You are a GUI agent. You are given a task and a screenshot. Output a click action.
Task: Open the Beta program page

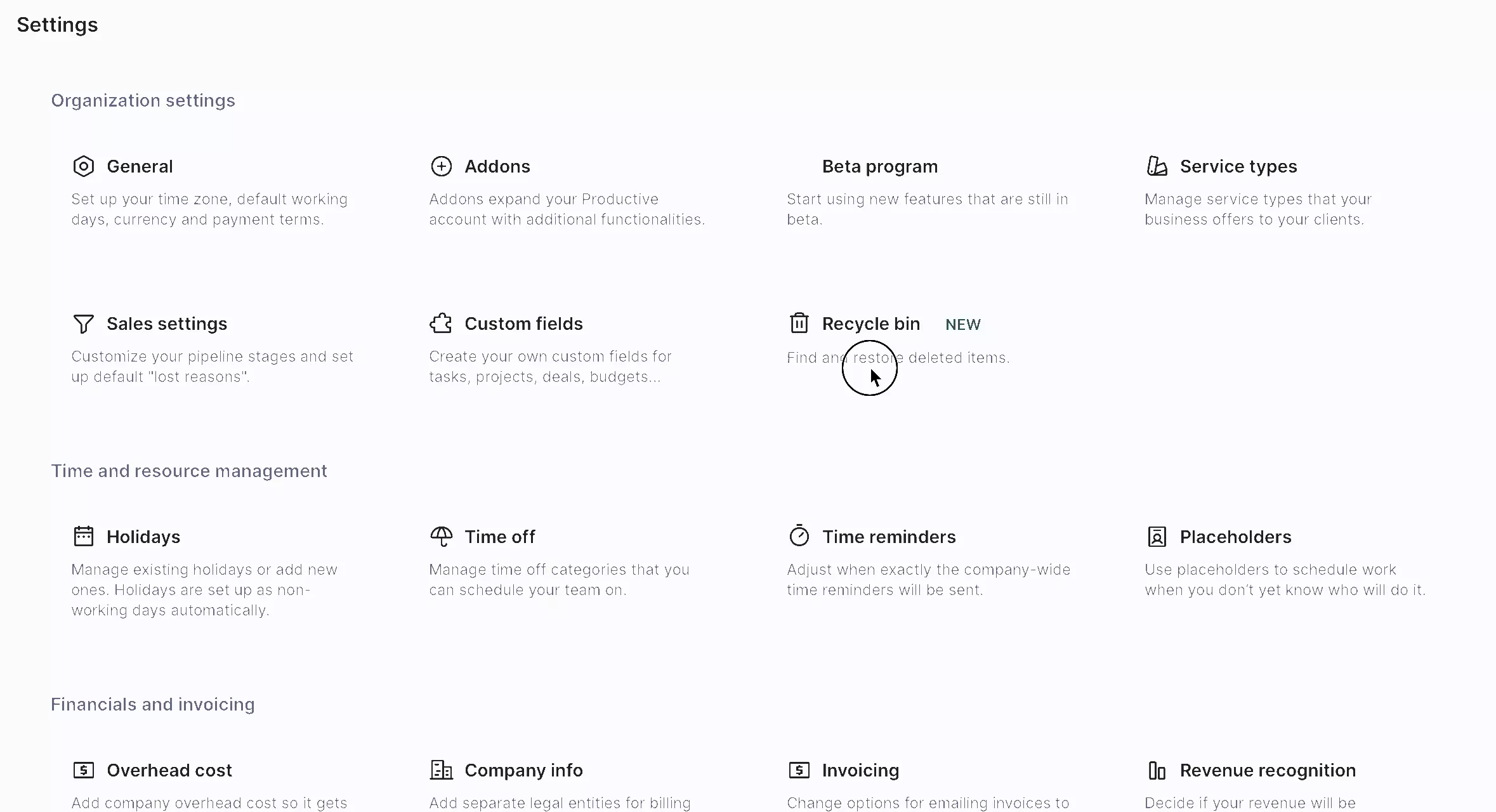880,166
